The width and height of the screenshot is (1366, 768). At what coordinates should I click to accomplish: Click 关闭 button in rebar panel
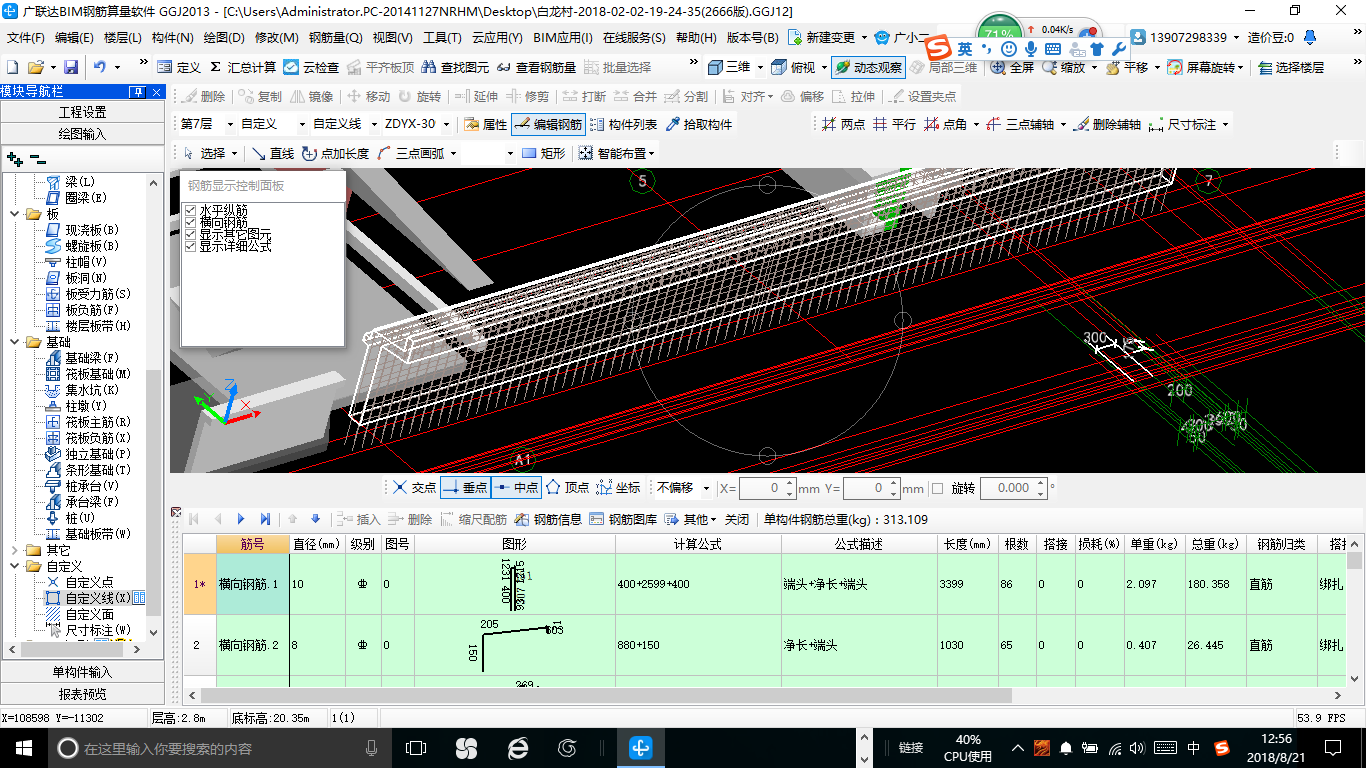click(x=737, y=519)
